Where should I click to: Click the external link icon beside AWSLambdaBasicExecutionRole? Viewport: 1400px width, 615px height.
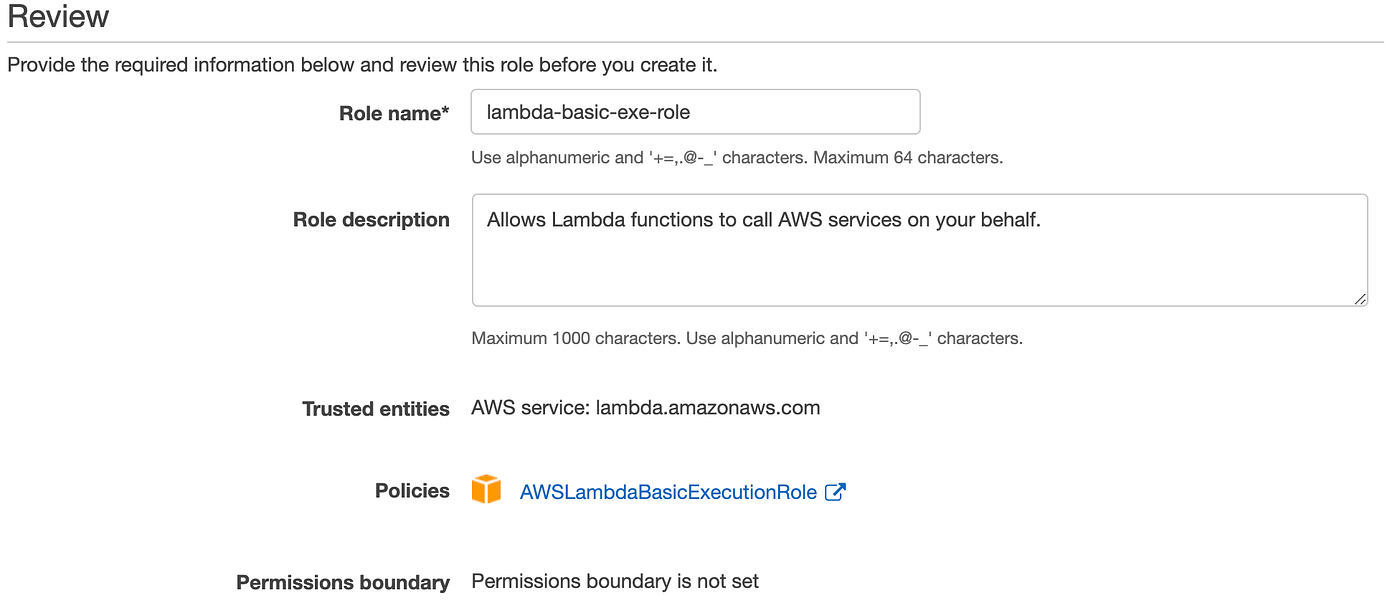(x=835, y=492)
